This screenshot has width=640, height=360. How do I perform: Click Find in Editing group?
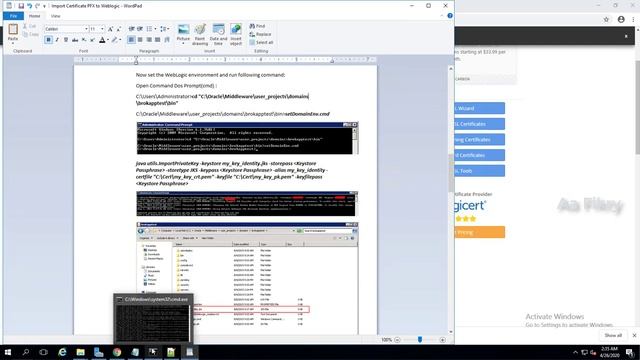(x=258, y=26)
